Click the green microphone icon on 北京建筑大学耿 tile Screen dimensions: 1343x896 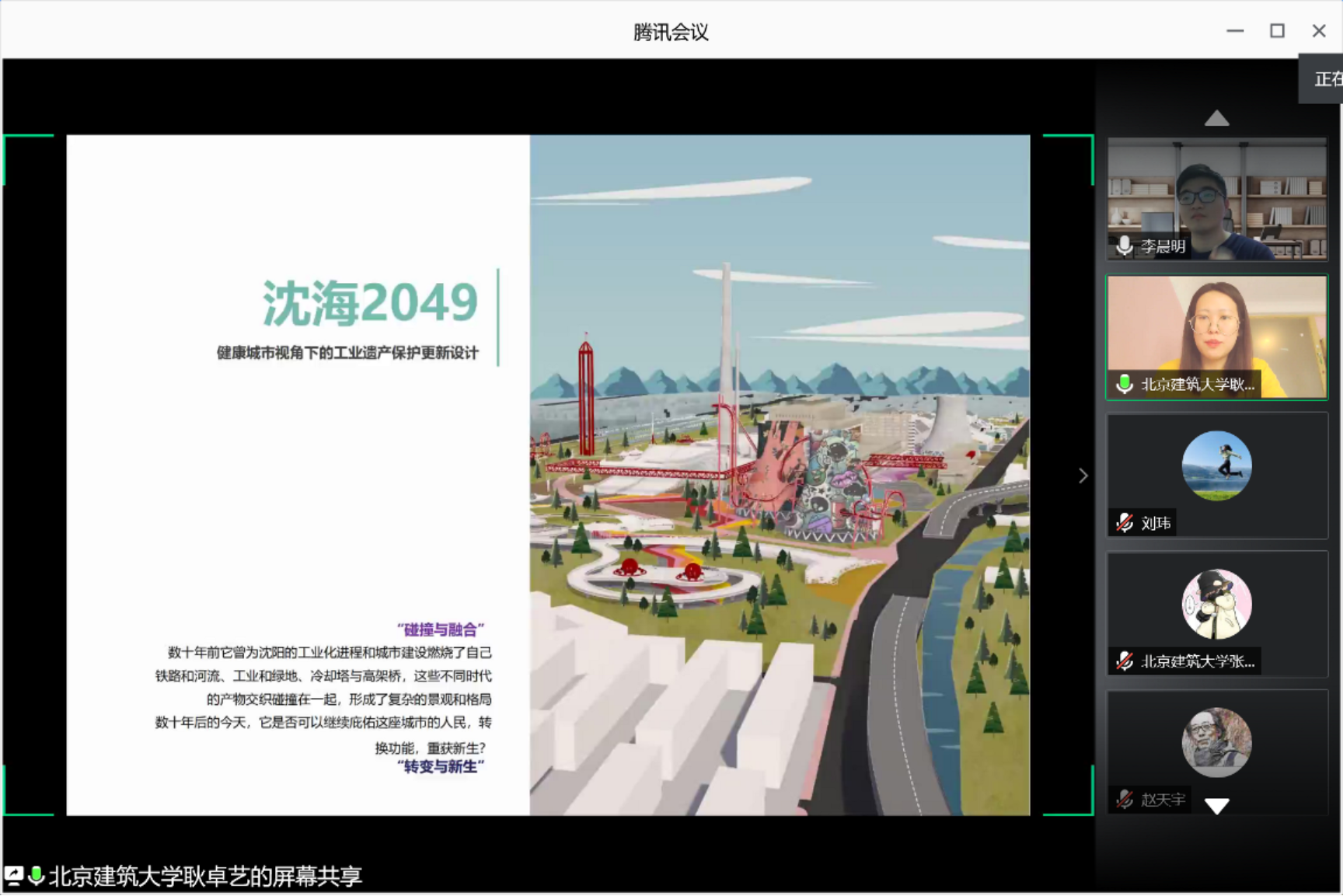(1124, 384)
